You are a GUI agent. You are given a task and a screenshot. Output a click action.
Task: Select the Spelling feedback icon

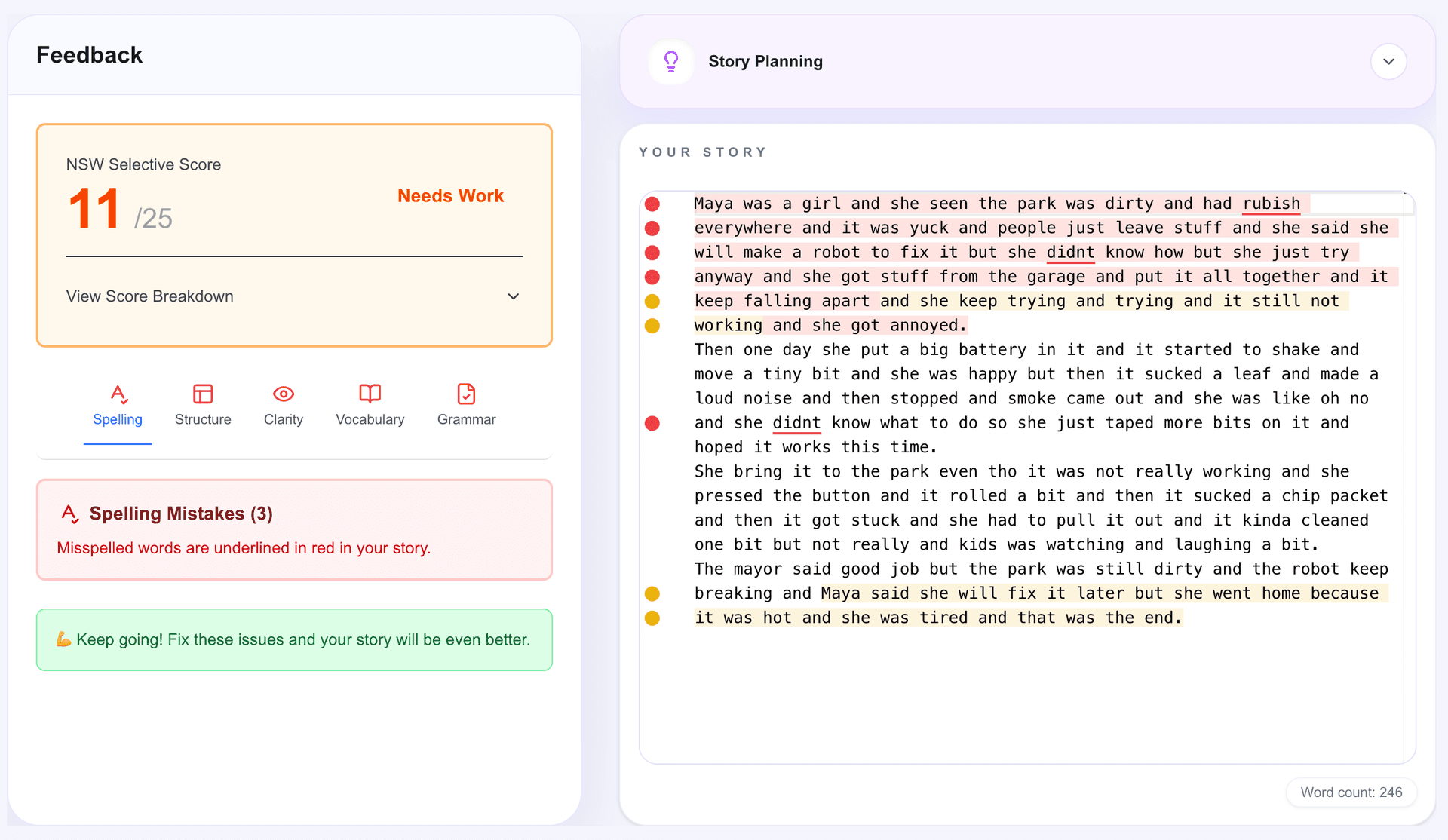coord(118,394)
